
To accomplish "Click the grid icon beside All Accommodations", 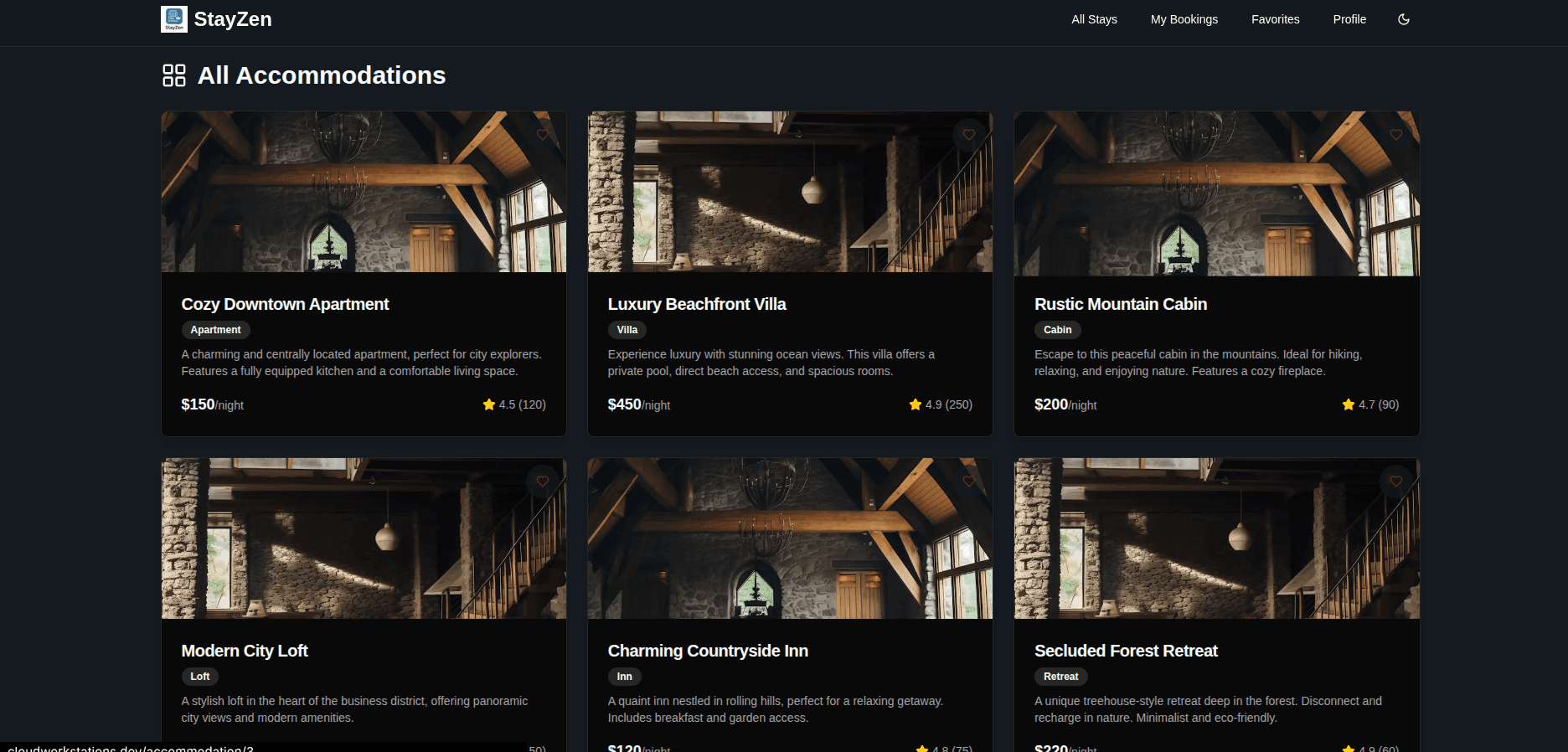I will click(x=174, y=75).
